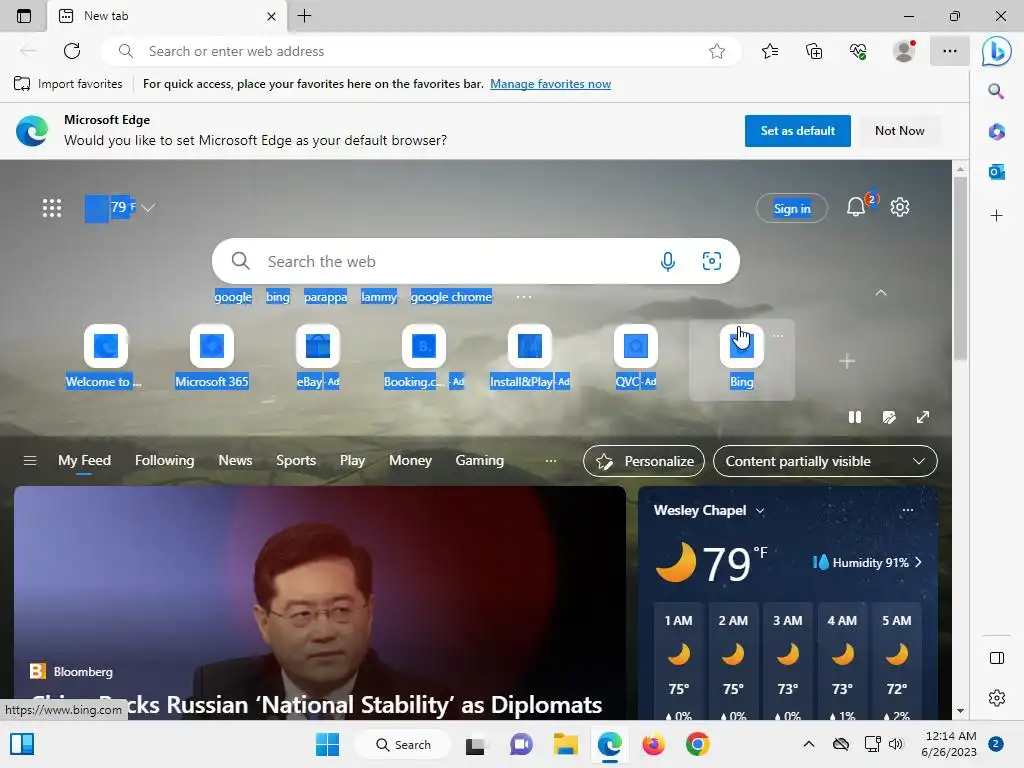The width and height of the screenshot is (1024, 768).
Task: Open the profile avatar icon
Action: [x=904, y=51]
